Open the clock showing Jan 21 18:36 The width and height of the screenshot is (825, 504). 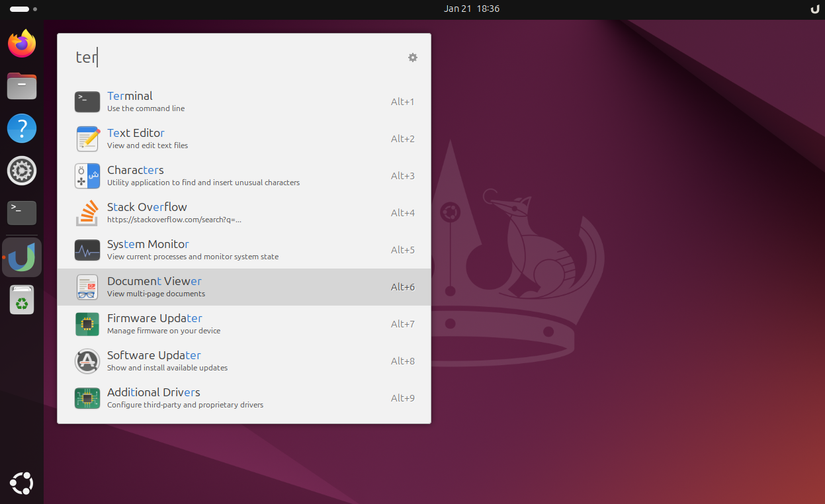471,9
